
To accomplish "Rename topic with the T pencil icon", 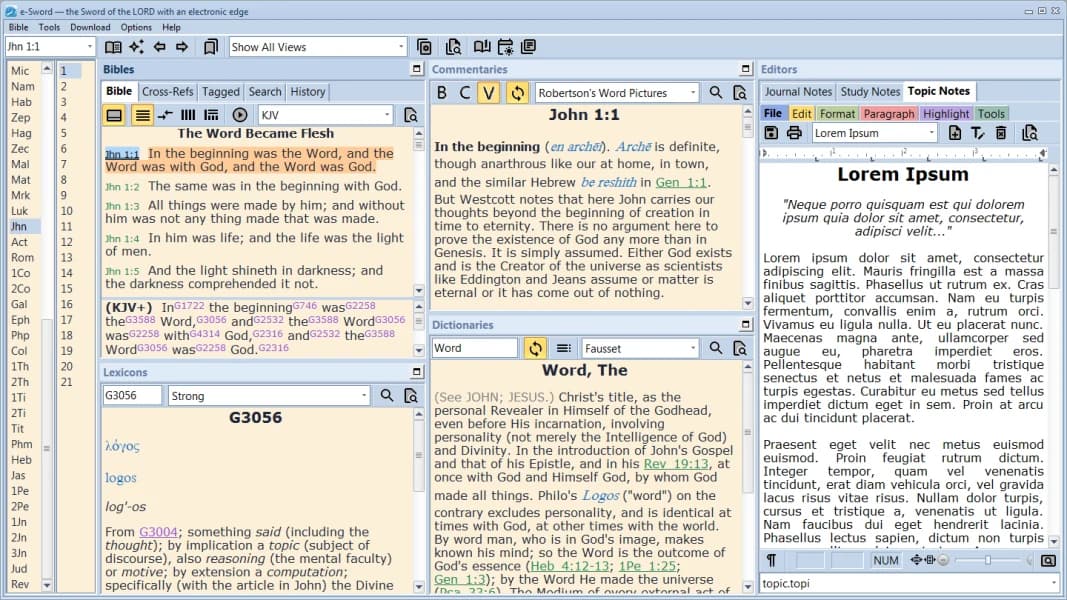I will 978,133.
